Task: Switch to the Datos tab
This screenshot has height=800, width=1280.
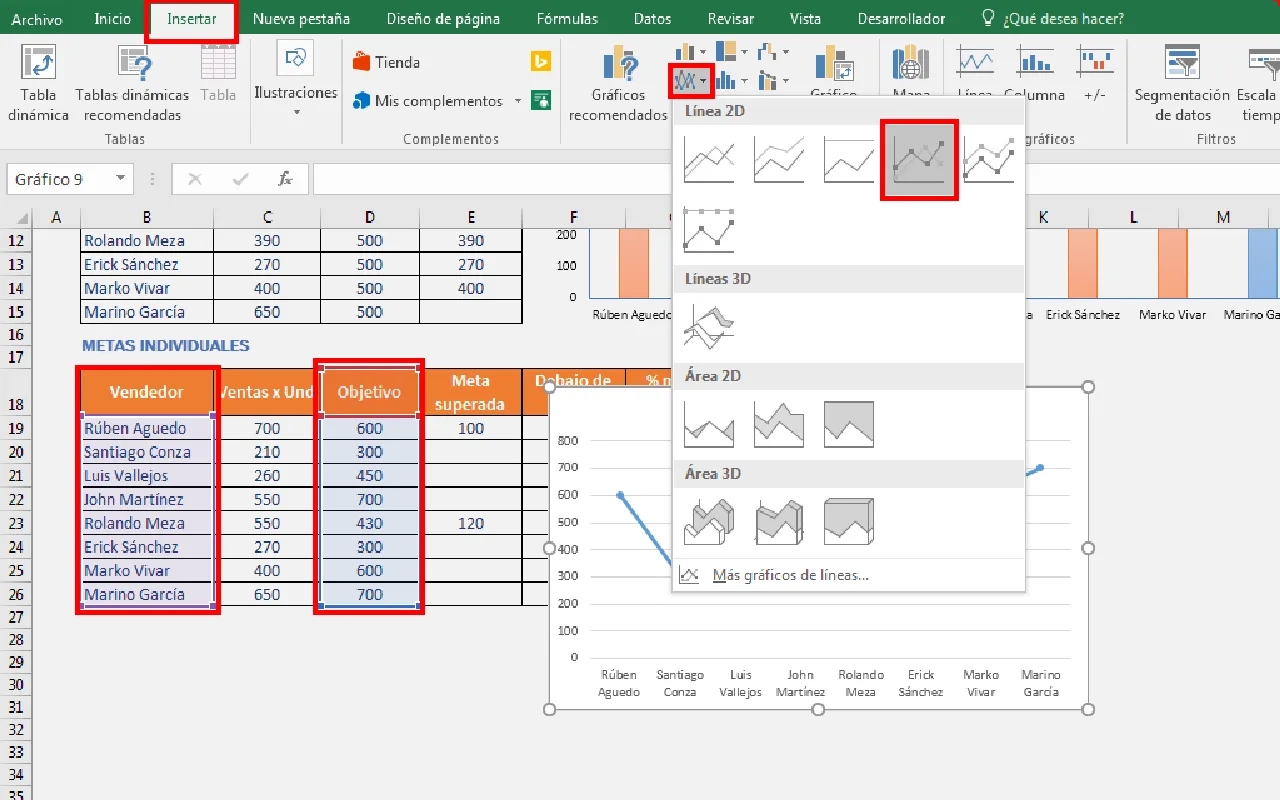Action: coord(653,19)
